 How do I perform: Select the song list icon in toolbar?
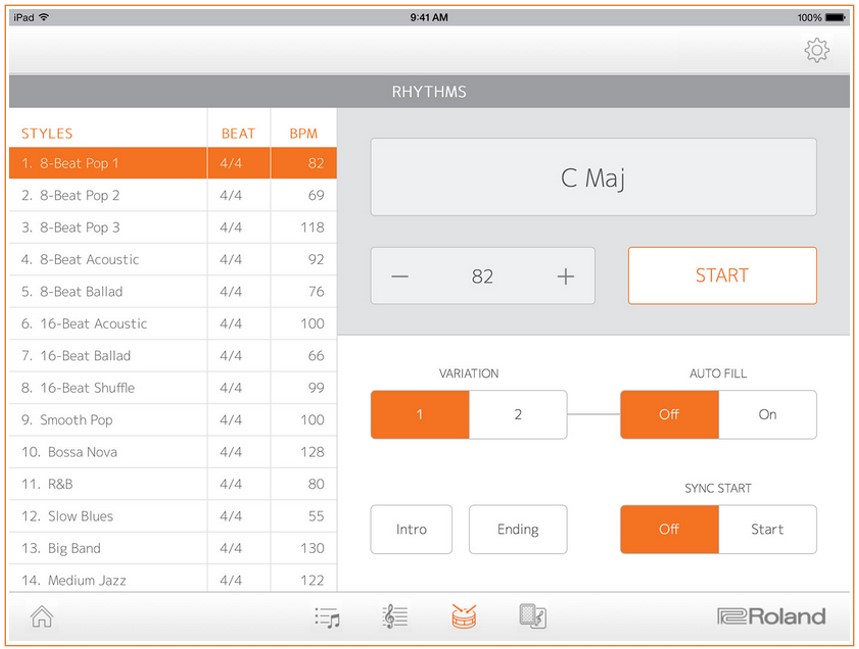click(x=327, y=616)
